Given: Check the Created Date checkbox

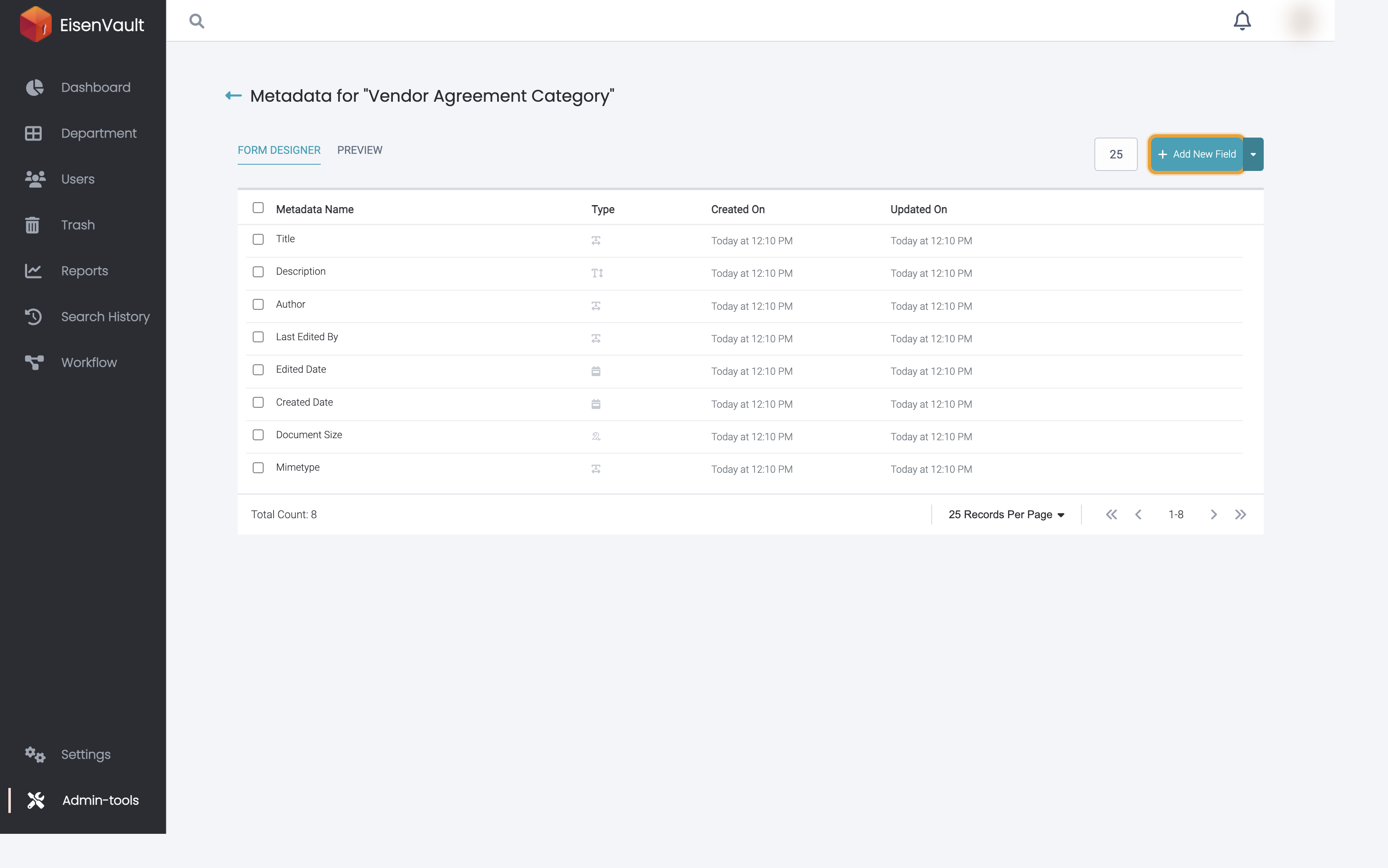Looking at the screenshot, I should pos(258,402).
